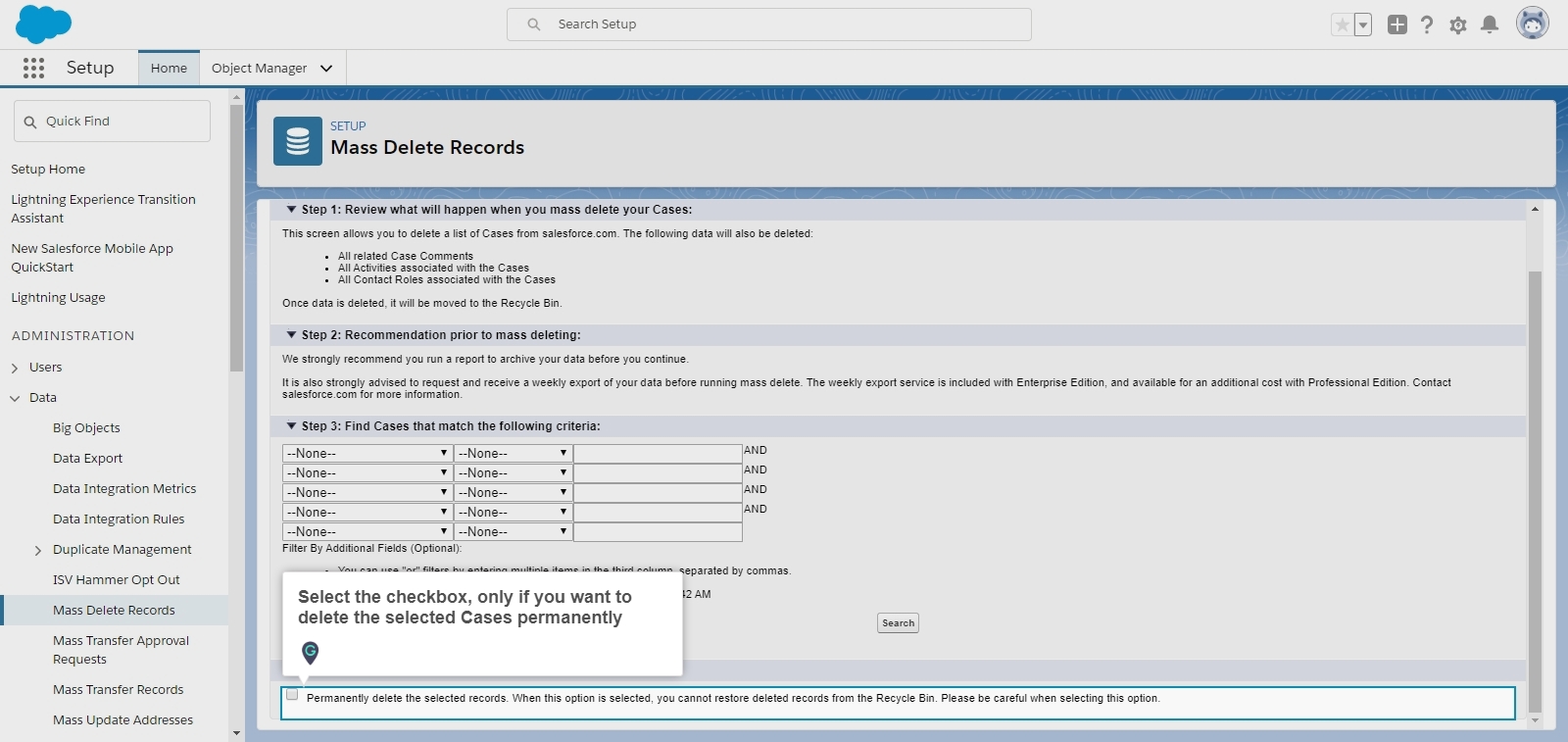This screenshot has height=742, width=1568.
Task: Click fifth row criteria value field
Action: [658, 531]
